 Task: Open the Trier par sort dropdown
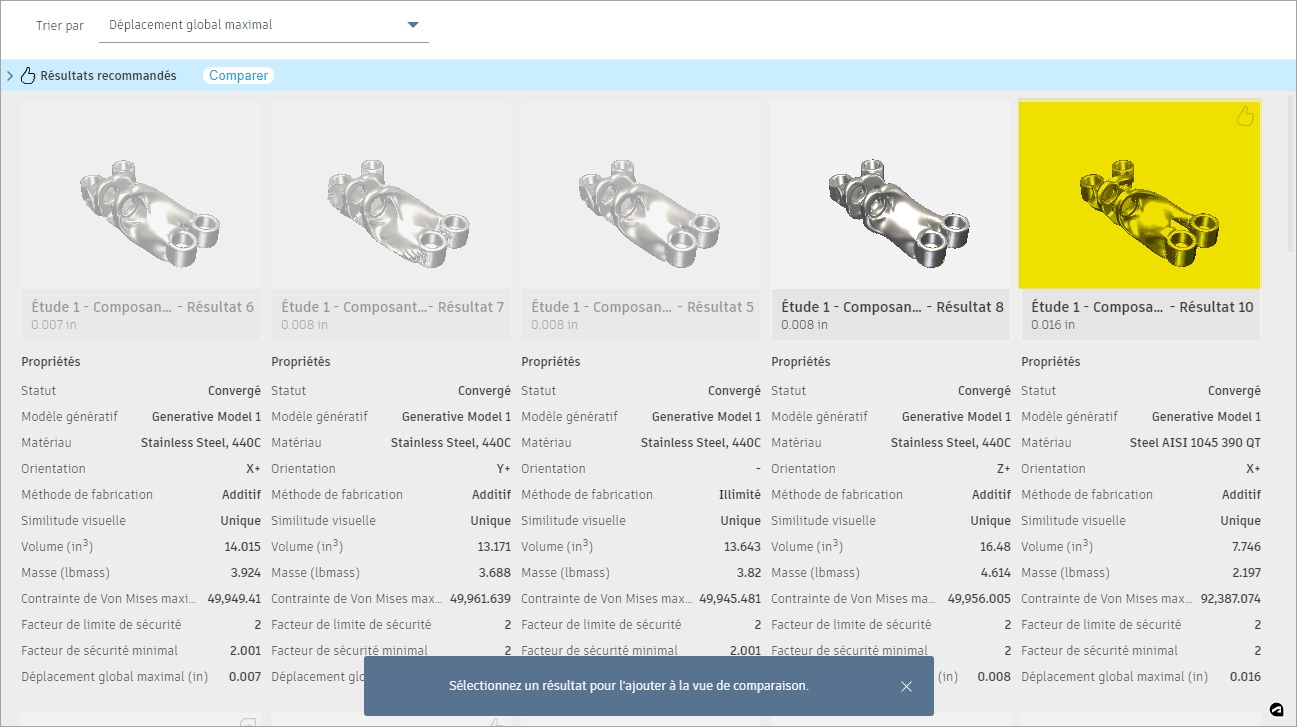click(x=263, y=25)
